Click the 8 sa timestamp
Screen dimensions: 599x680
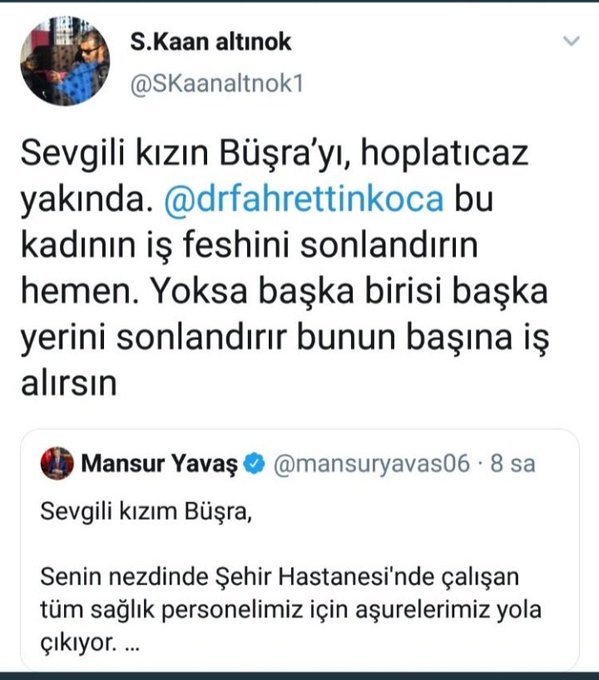click(x=513, y=463)
